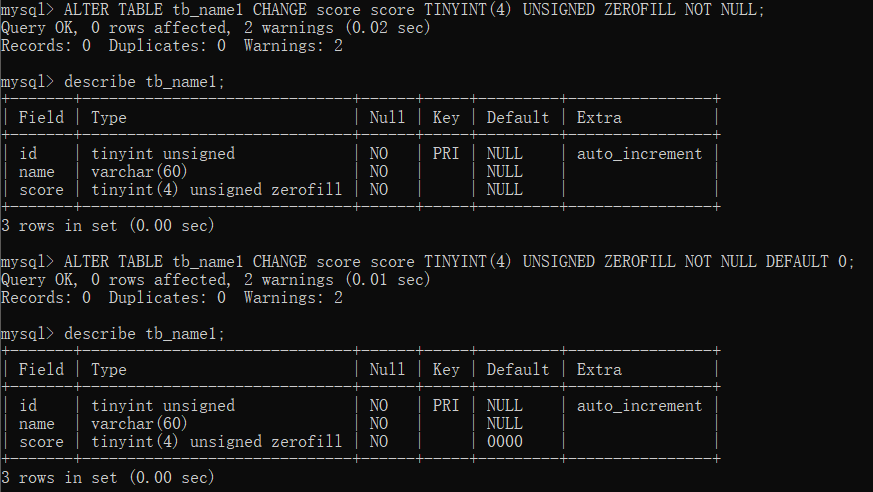Click the Extra header in the second table

tap(599, 370)
